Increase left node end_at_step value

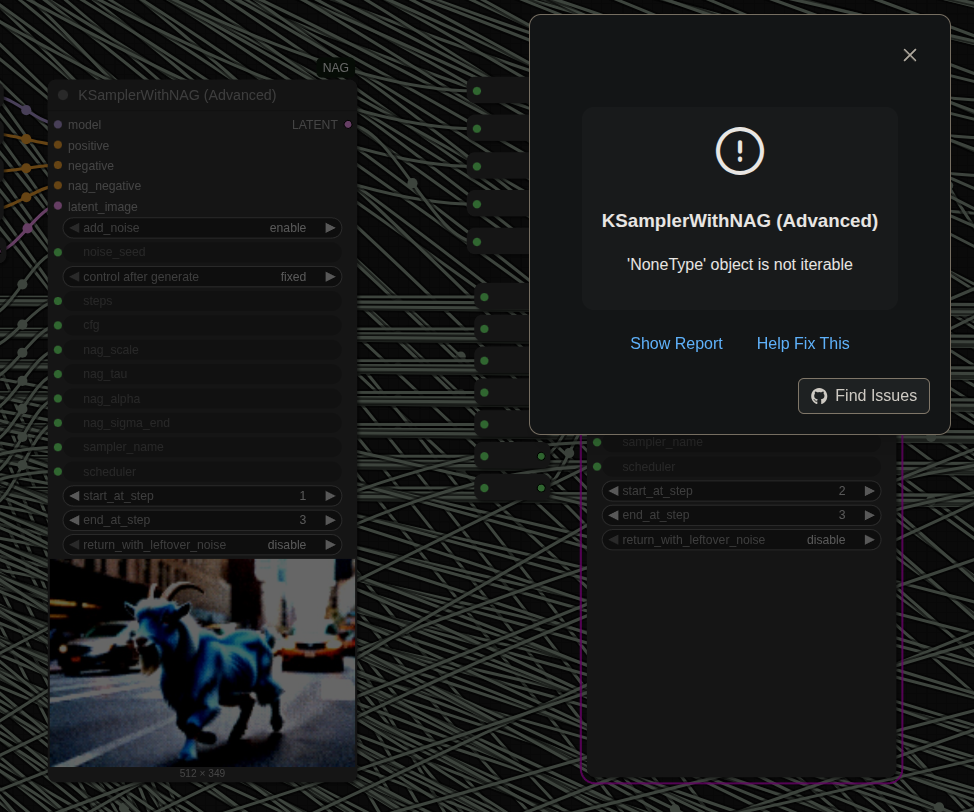pos(330,520)
